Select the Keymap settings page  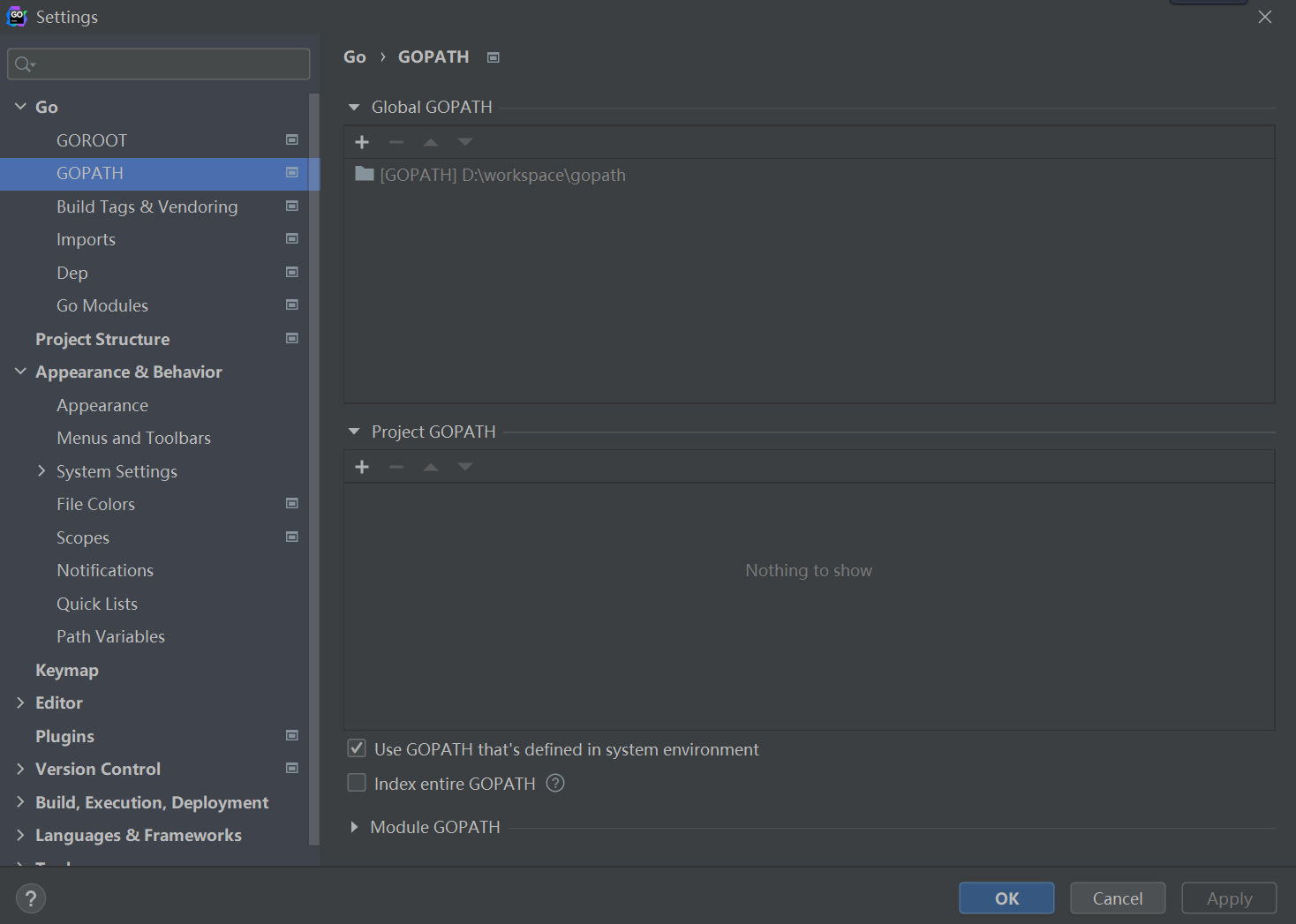67,670
